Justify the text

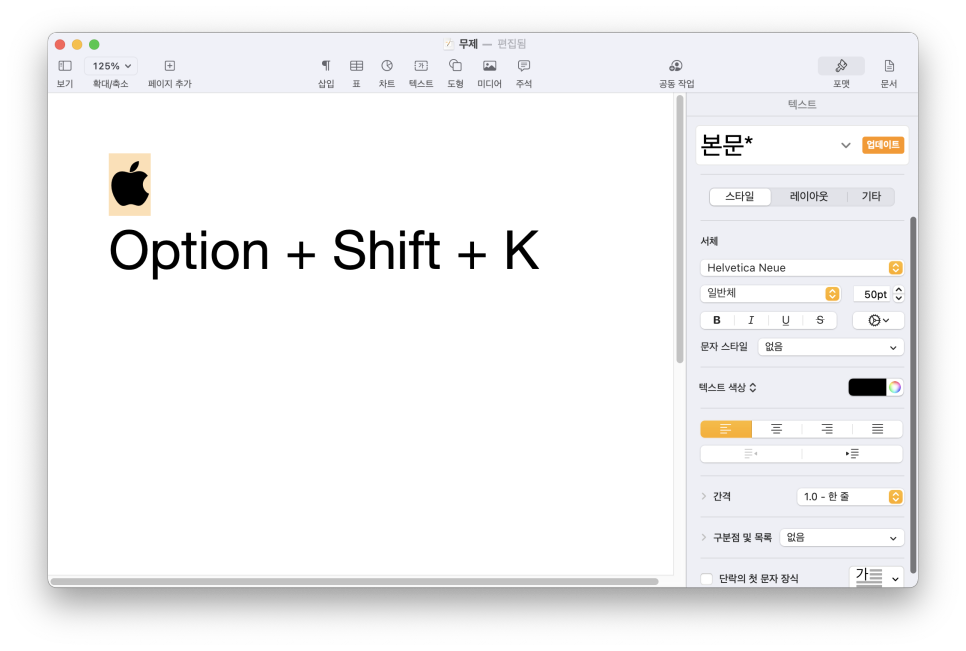pos(877,429)
